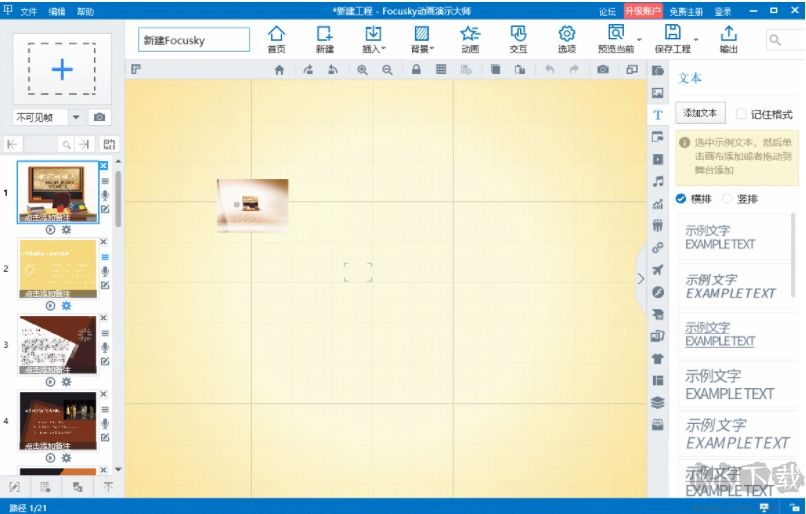Image resolution: width=806 pixels, height=514 pixels.
Task: Click the add new frame plus box
Action: 62,69
